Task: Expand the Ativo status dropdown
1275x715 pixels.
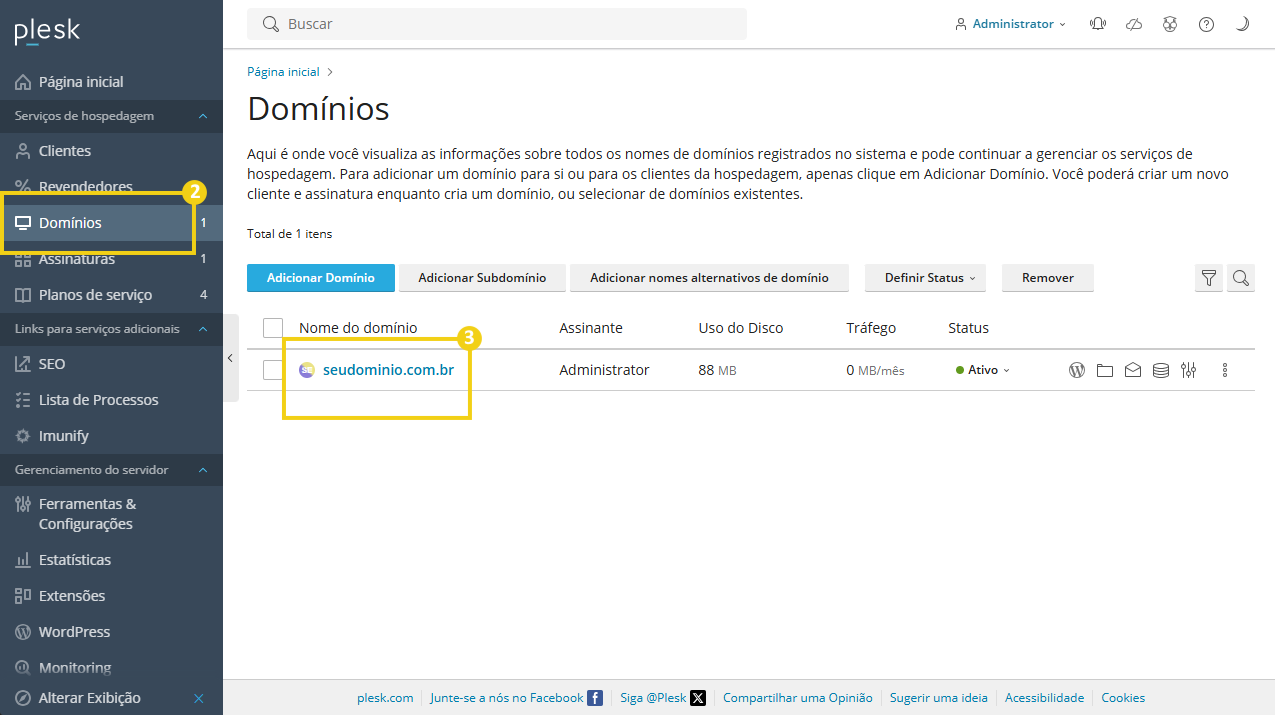Action: 985,370
